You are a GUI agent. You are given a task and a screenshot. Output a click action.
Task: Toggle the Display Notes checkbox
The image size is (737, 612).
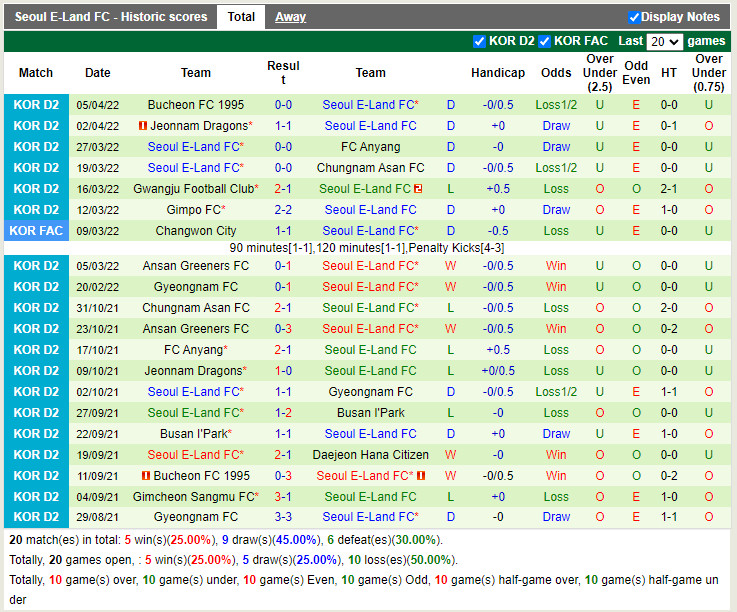click(x=634, y=17)
